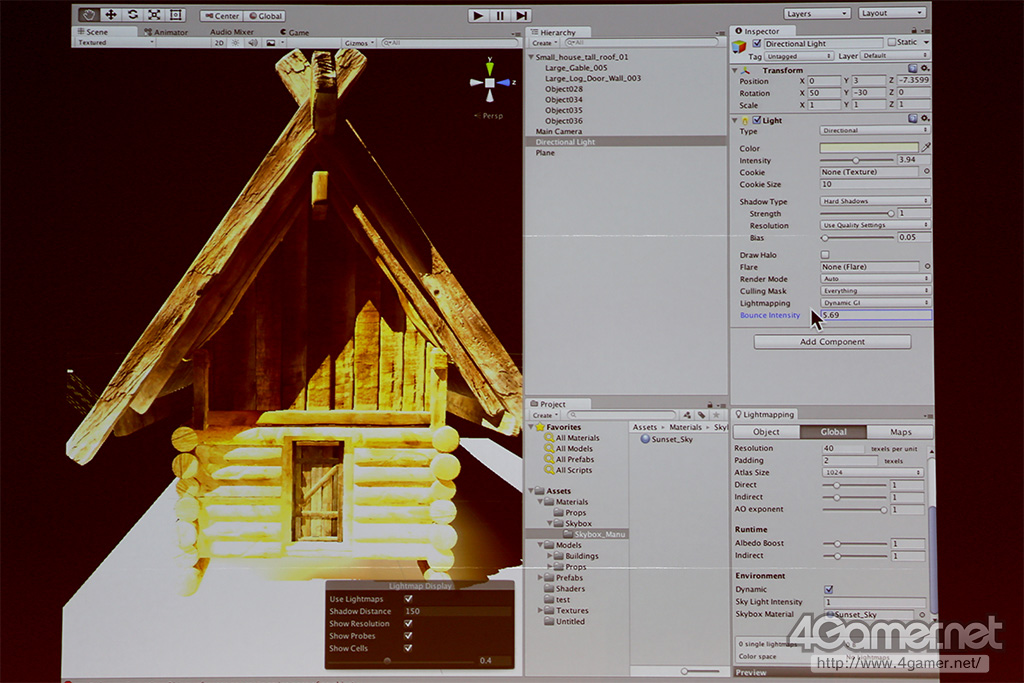Select the Scale tool

point(154,15)
